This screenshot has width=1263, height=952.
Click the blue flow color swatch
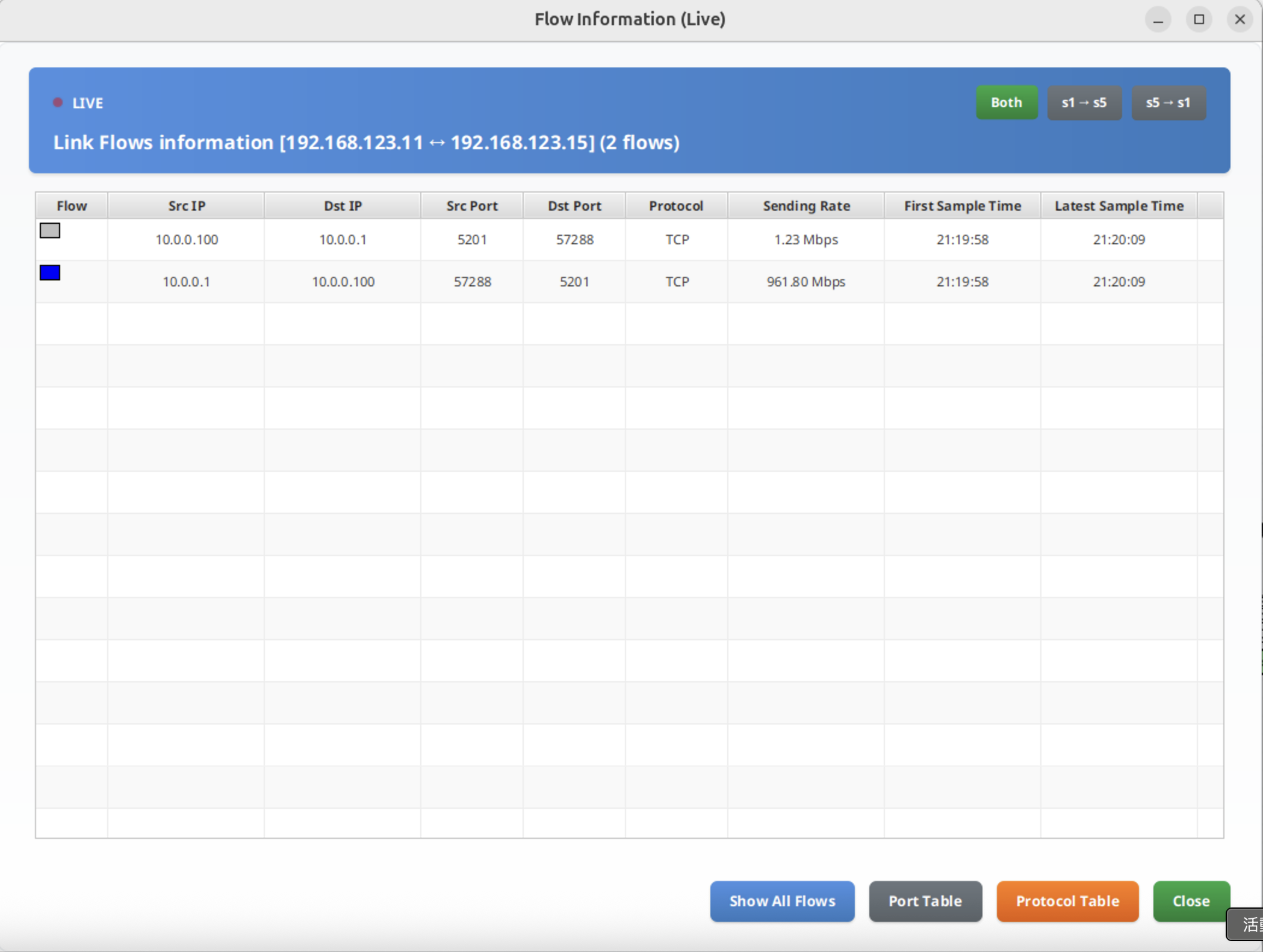coord(50,273)
